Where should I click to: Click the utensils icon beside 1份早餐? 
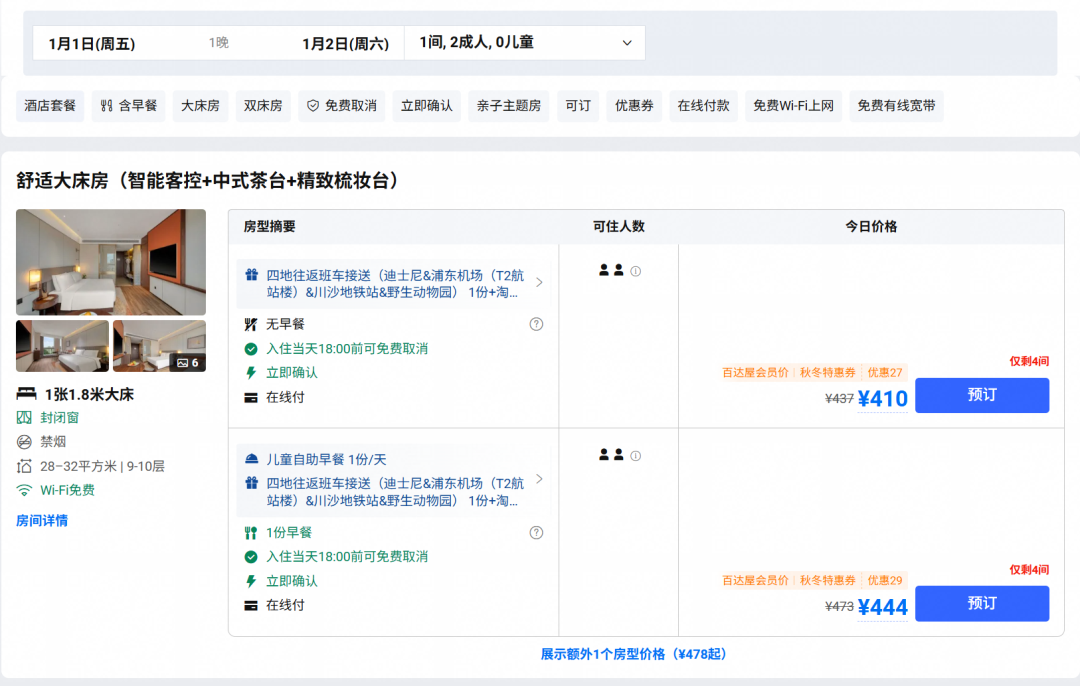pos(251,532)
